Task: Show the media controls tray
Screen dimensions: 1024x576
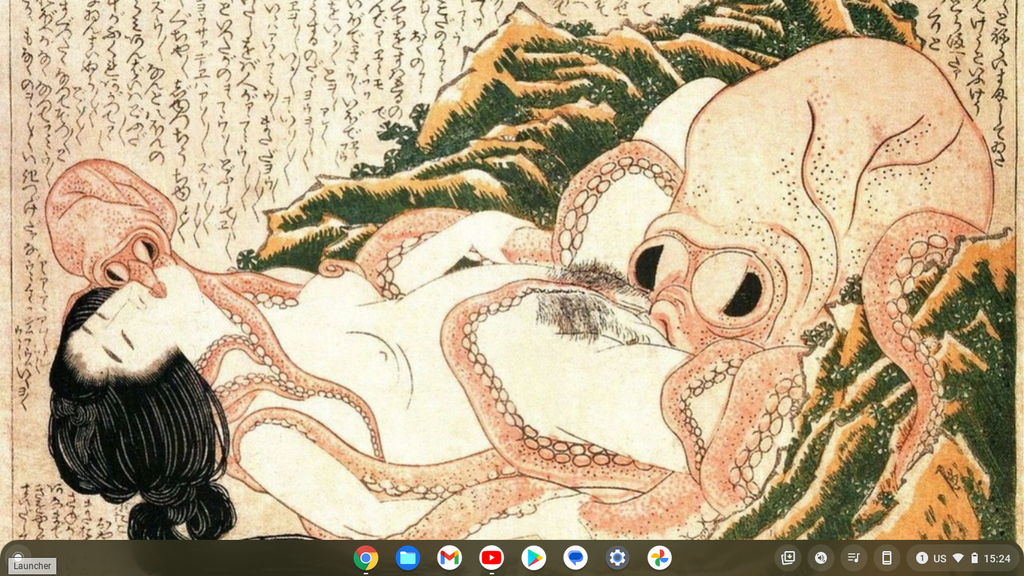Action: point(854,558)
